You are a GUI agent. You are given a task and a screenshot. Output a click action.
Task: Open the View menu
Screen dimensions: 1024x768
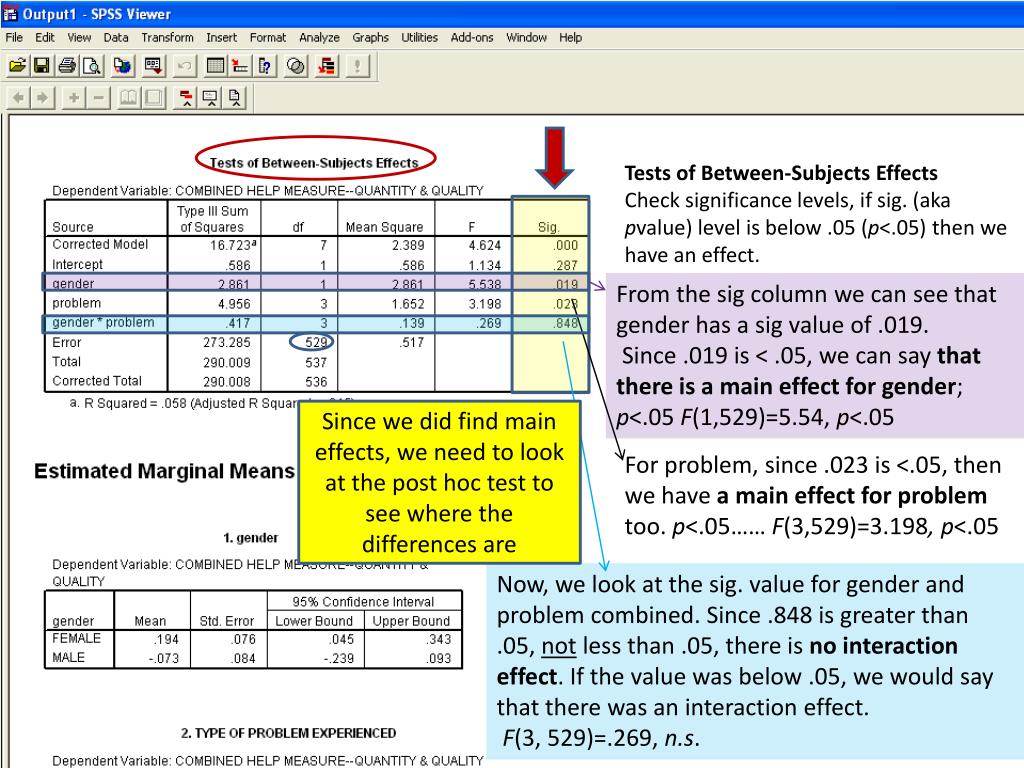[79, 37]
